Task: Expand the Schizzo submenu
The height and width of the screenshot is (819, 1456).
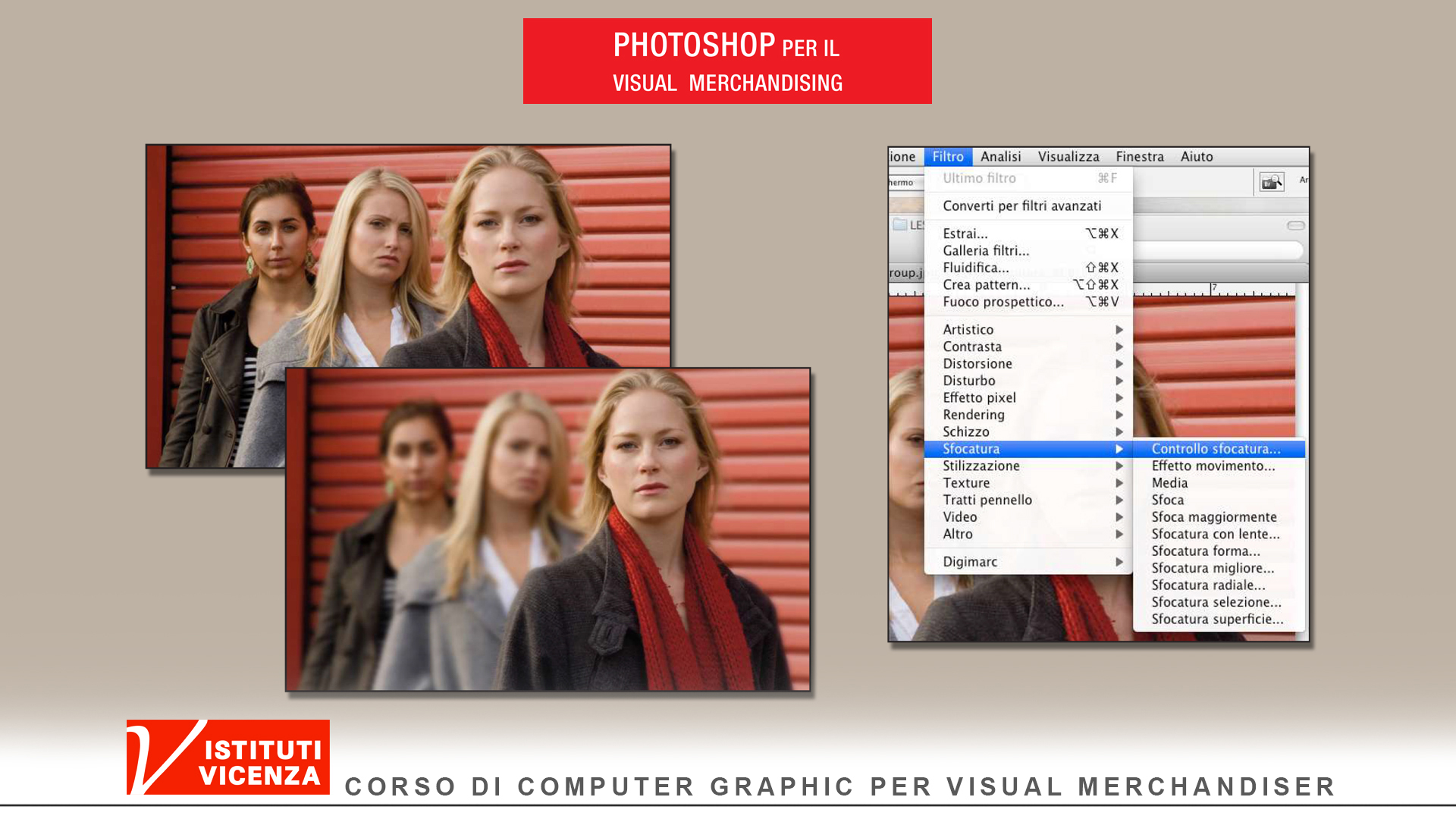Action: click(x=1028, y=432)
